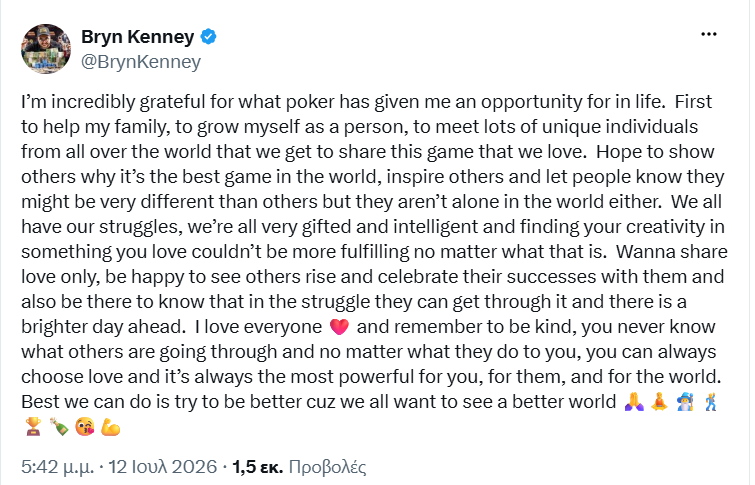Click the "I love everyone" sentence

tap(258, 327)
